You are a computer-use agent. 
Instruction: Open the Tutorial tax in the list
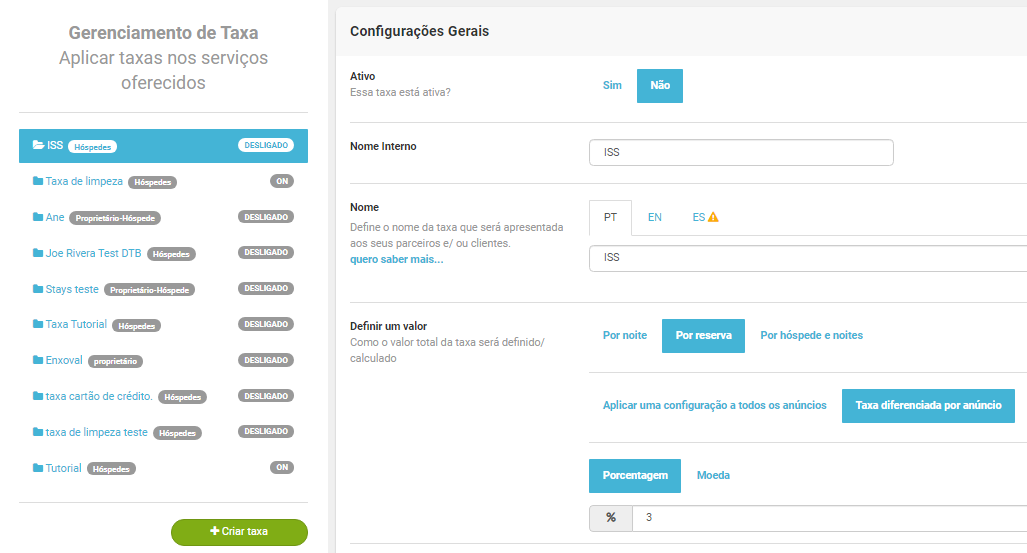(63, 468)
